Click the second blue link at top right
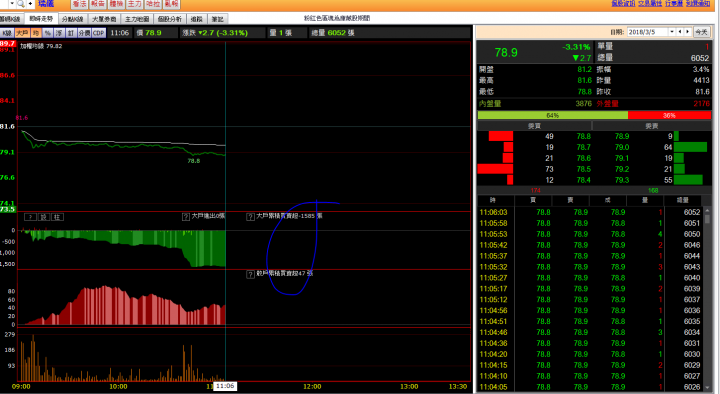The width and height of the screenshot is (720, 394). click(650, 3)
